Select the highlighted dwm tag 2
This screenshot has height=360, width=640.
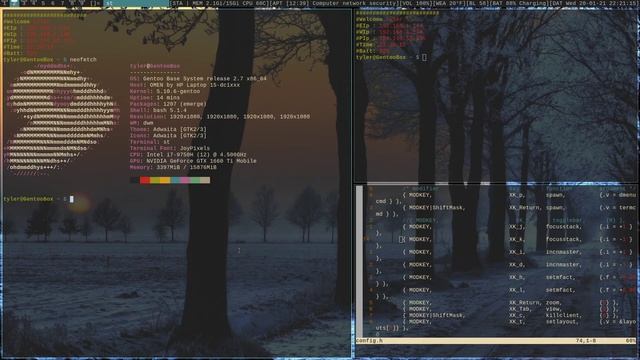coord(14,3)
